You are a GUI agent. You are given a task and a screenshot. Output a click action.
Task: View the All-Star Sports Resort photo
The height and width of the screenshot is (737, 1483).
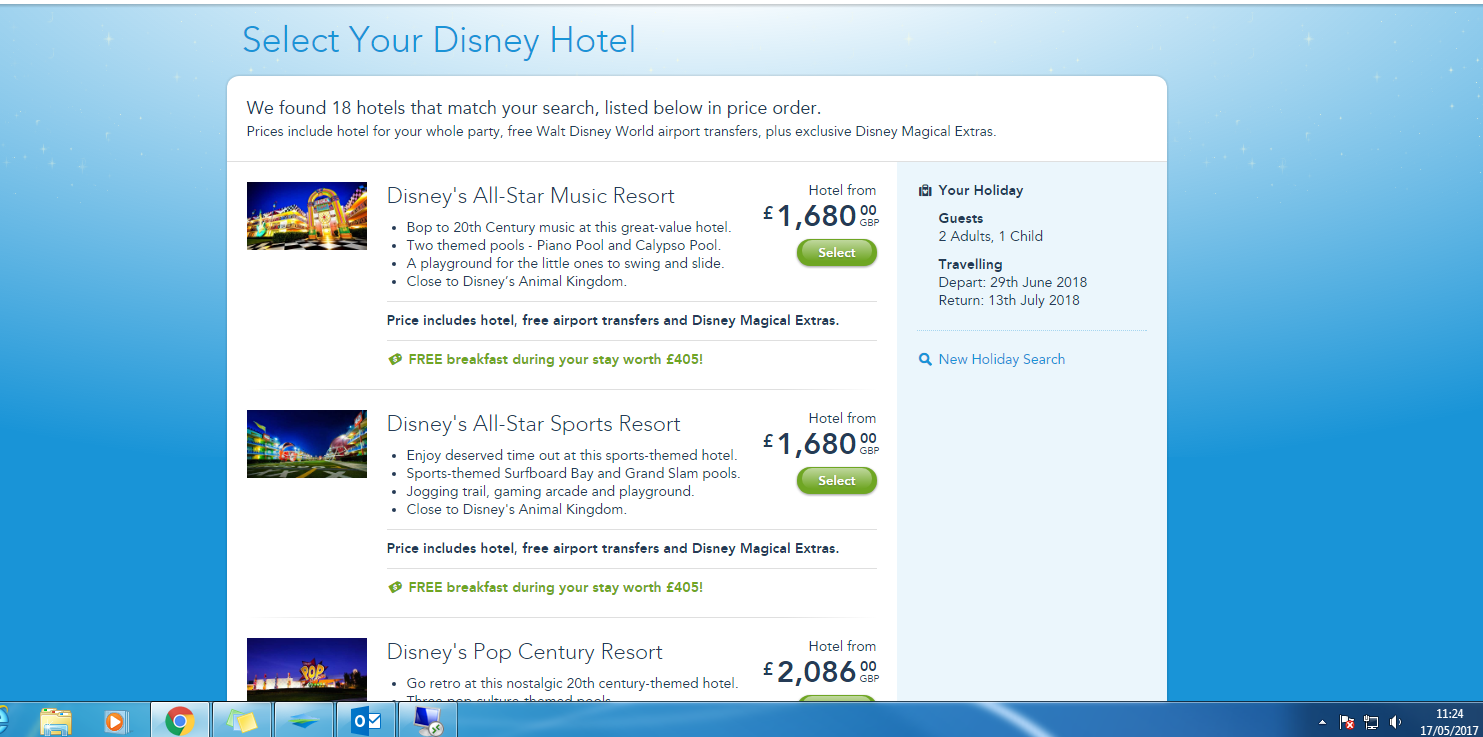[307, 444]
